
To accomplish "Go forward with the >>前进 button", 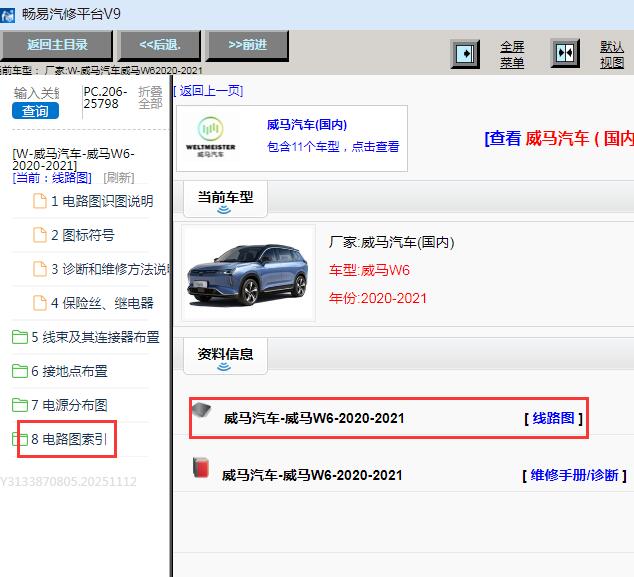I will click(247, 45).
